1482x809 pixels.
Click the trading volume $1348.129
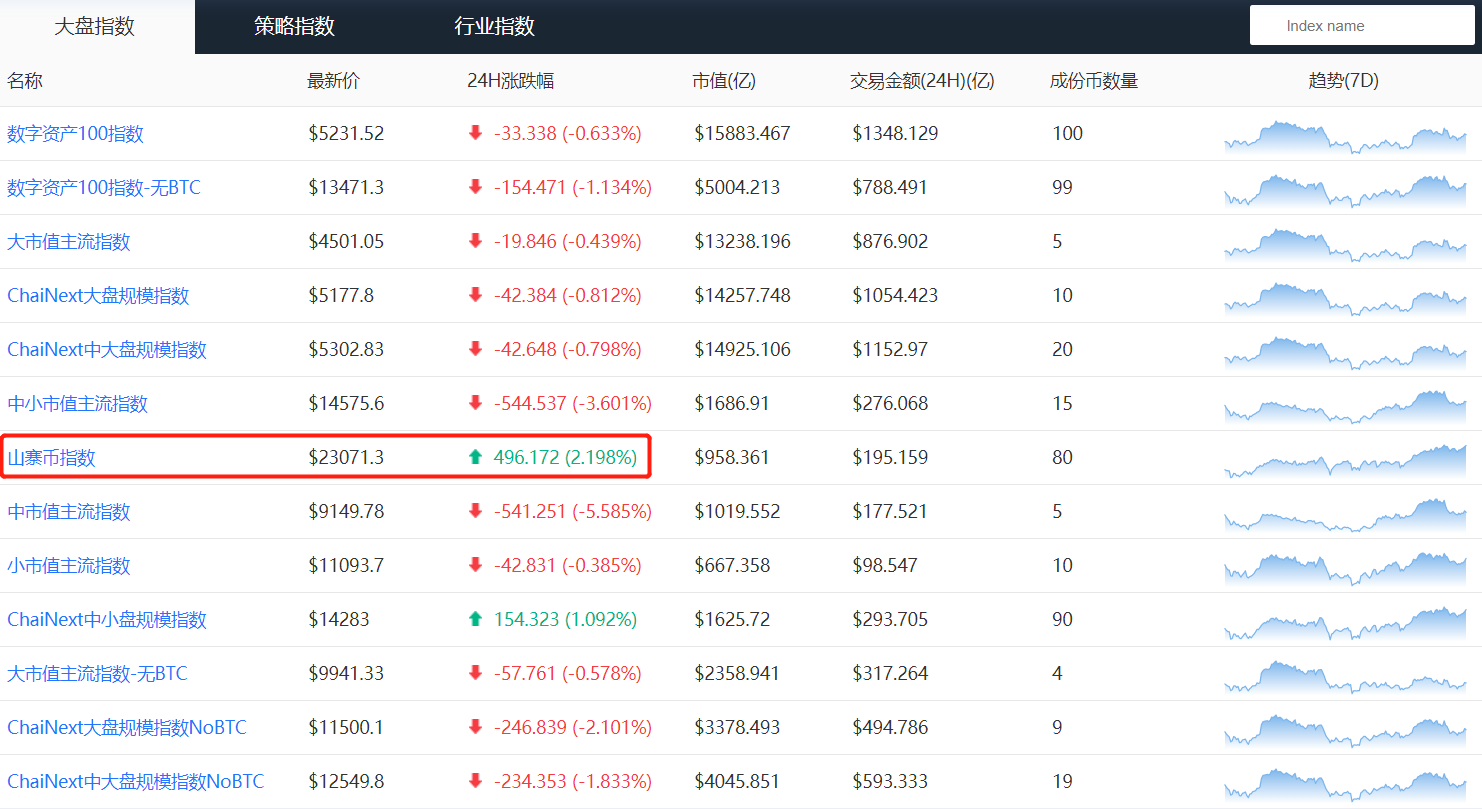[x=895, y=134]
